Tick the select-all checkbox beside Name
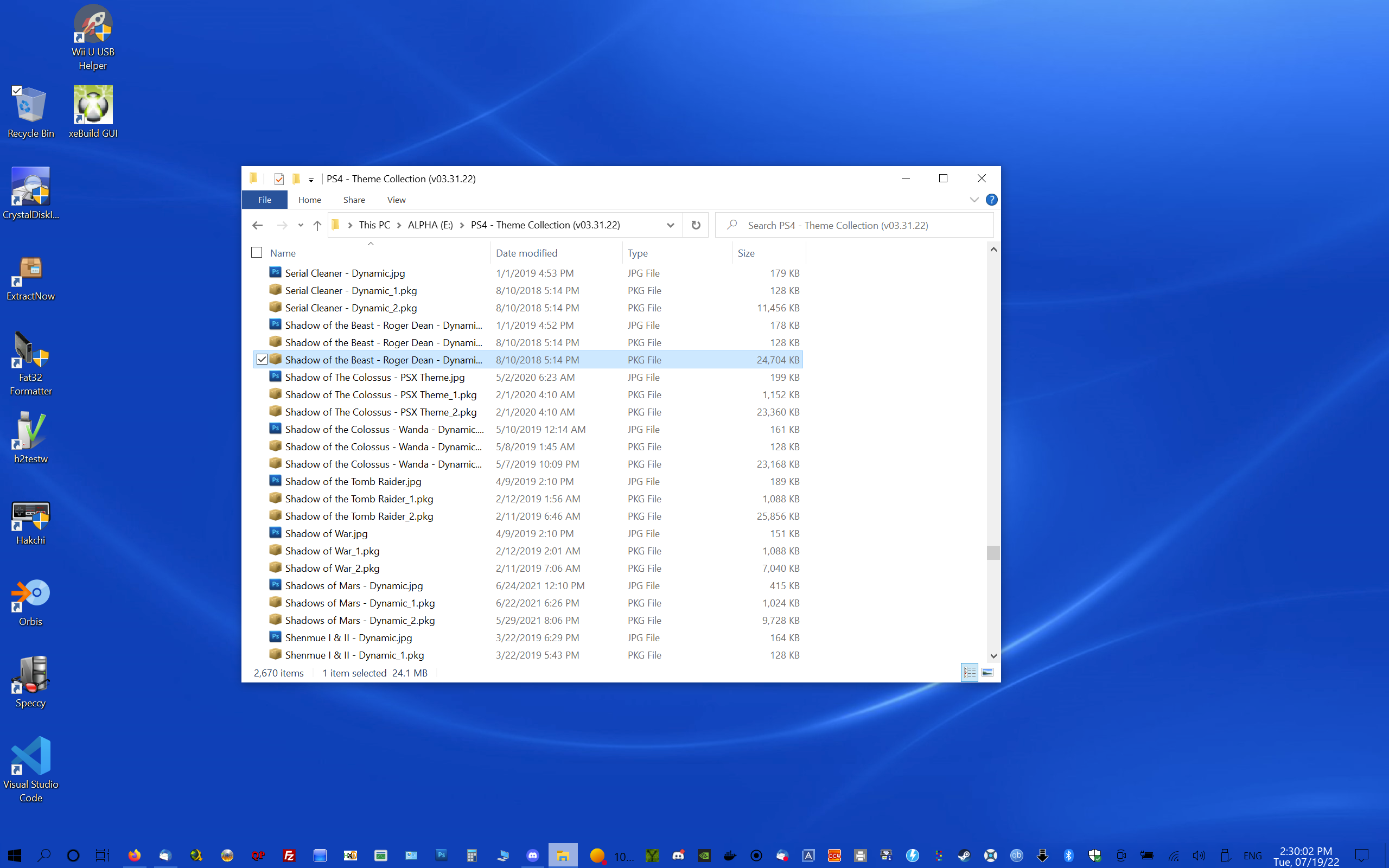This screenshot has height=868, width=1389. tap(257, 253)
